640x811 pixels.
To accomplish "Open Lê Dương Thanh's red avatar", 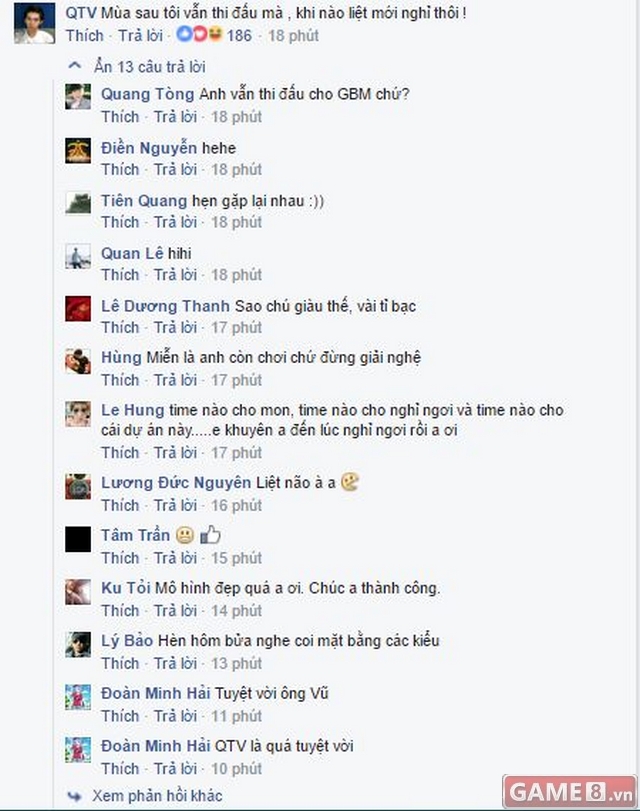I will [78, 308].
